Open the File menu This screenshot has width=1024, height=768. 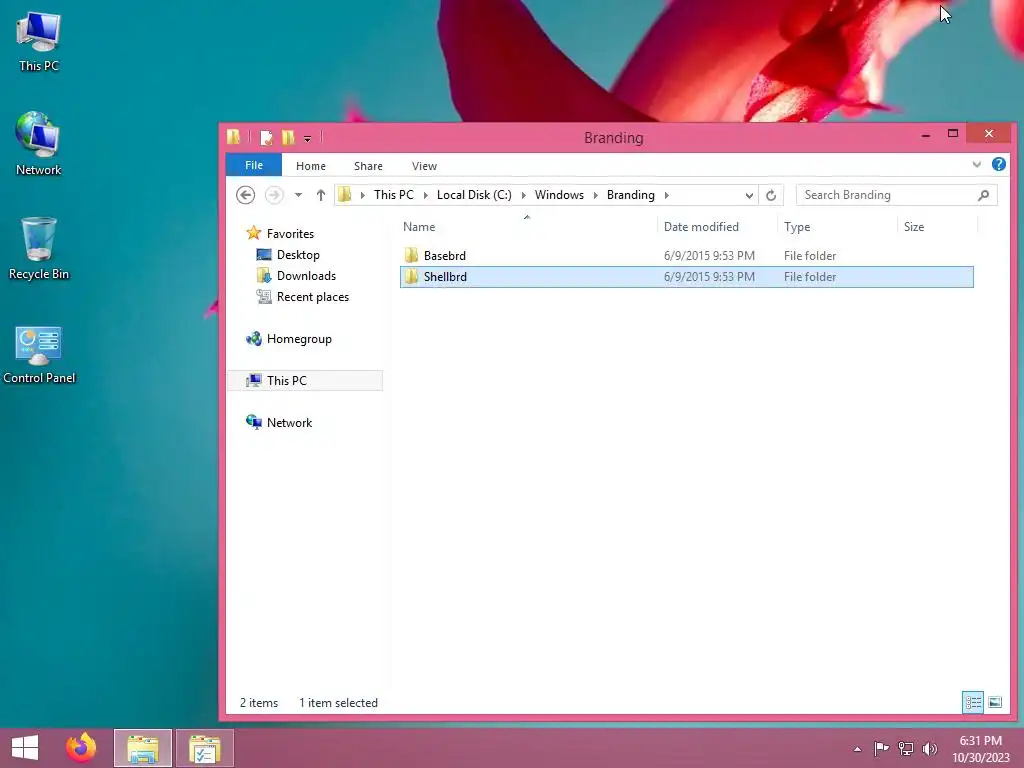tap(254, 165)
